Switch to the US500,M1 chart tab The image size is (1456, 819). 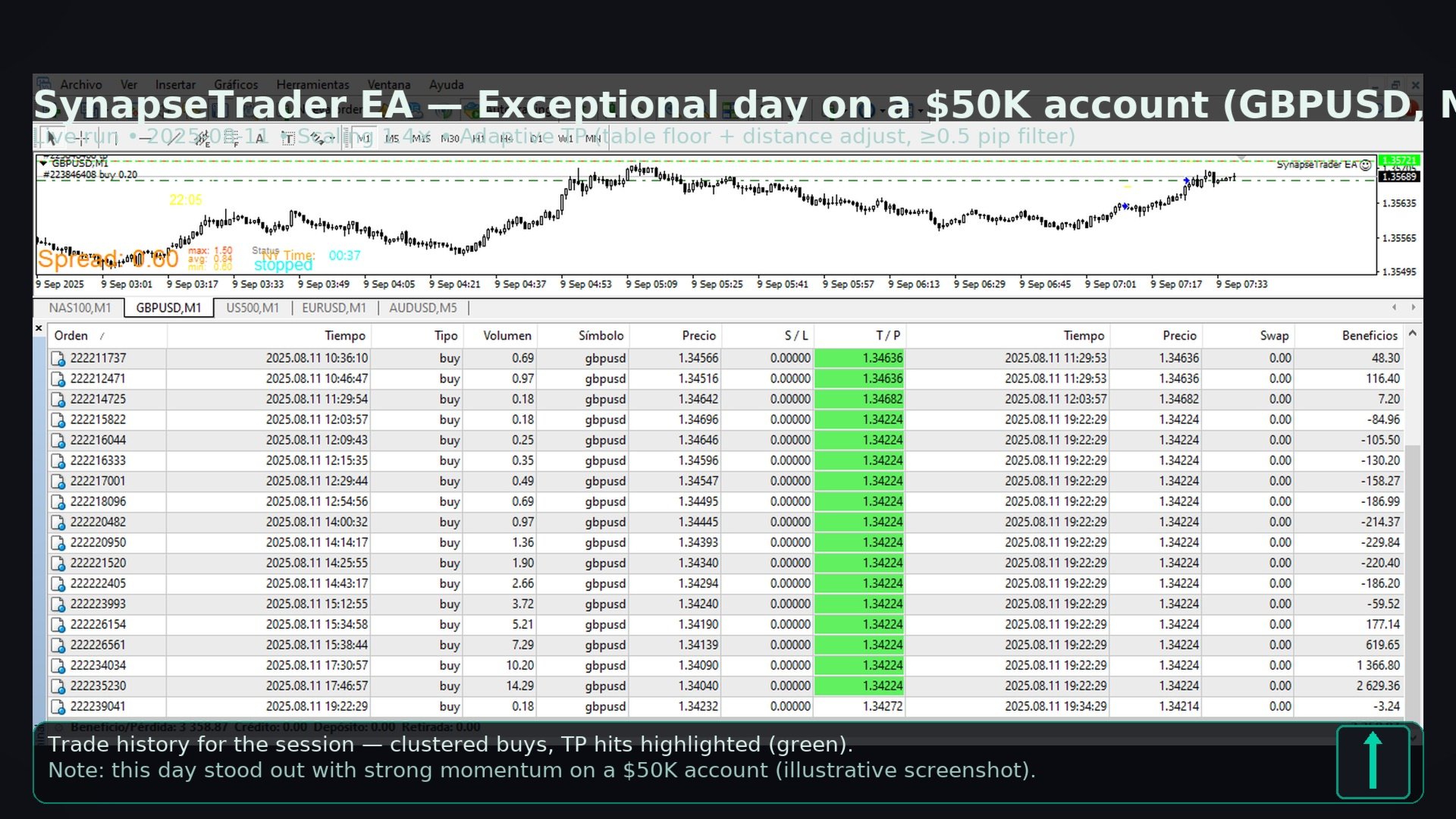coord(253,308)
